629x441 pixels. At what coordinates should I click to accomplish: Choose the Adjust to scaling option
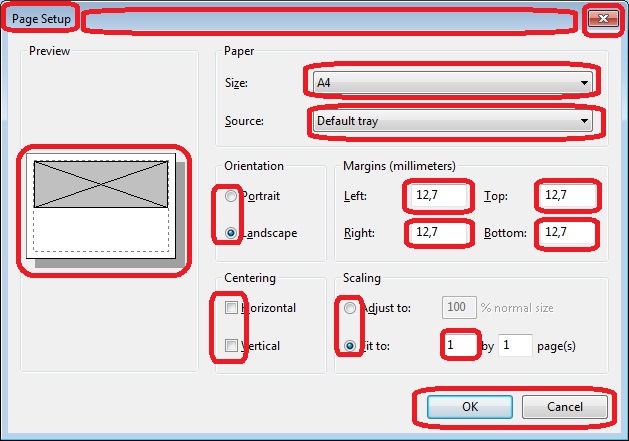pyautogui.click(x=351, y=308)
